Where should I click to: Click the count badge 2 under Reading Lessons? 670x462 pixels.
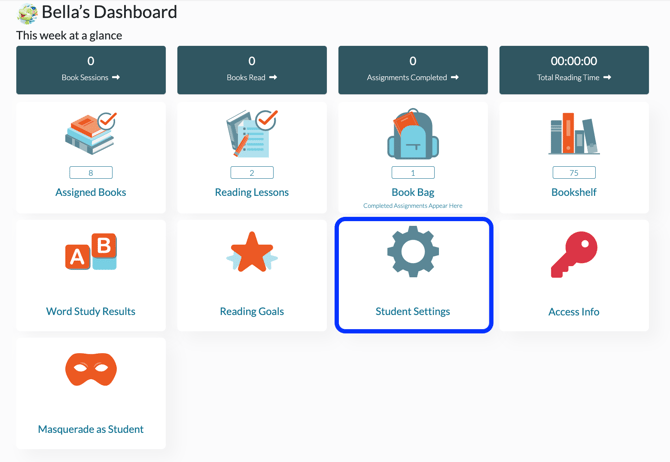[x=252, y=173]
